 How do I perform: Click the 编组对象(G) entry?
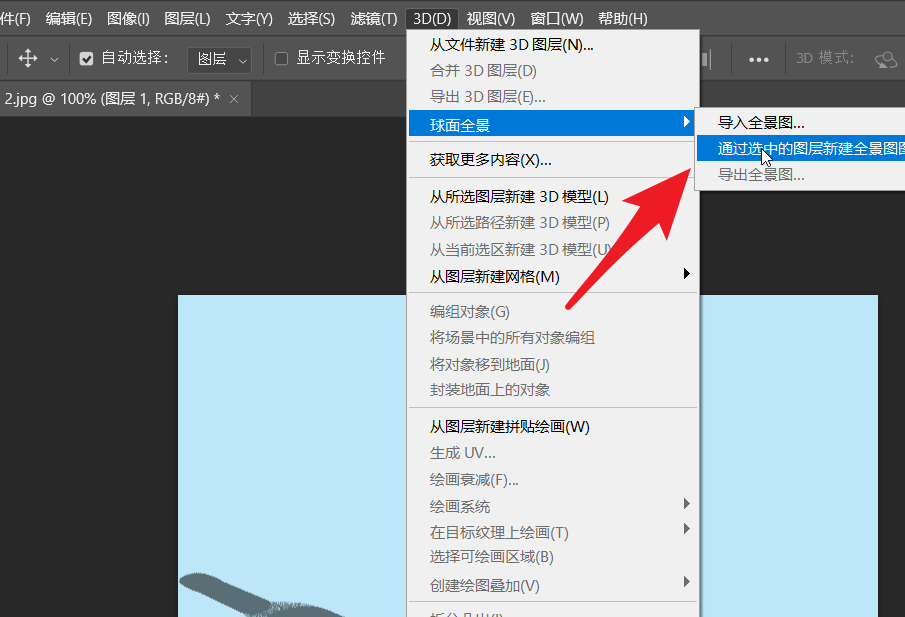coord(554,312)
